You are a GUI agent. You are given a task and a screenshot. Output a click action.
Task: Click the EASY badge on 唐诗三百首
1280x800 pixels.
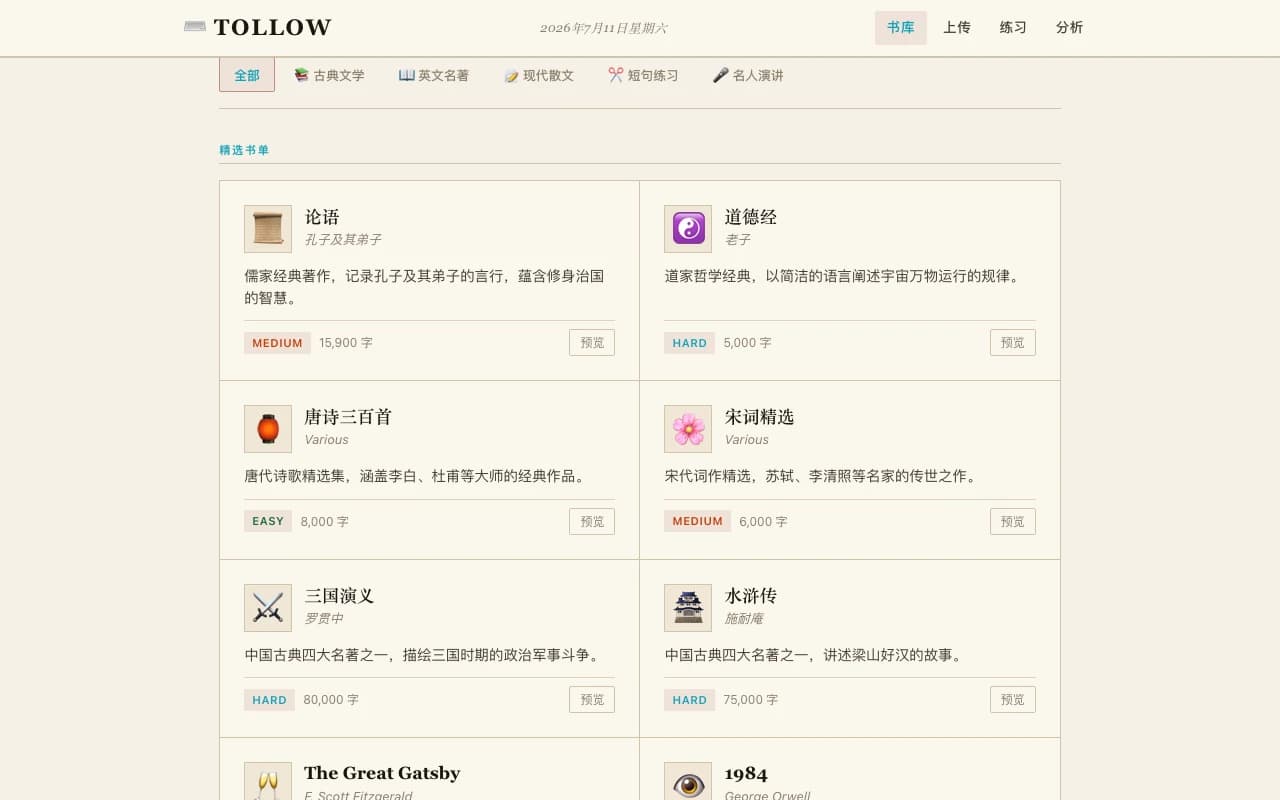tap(268, 521)
